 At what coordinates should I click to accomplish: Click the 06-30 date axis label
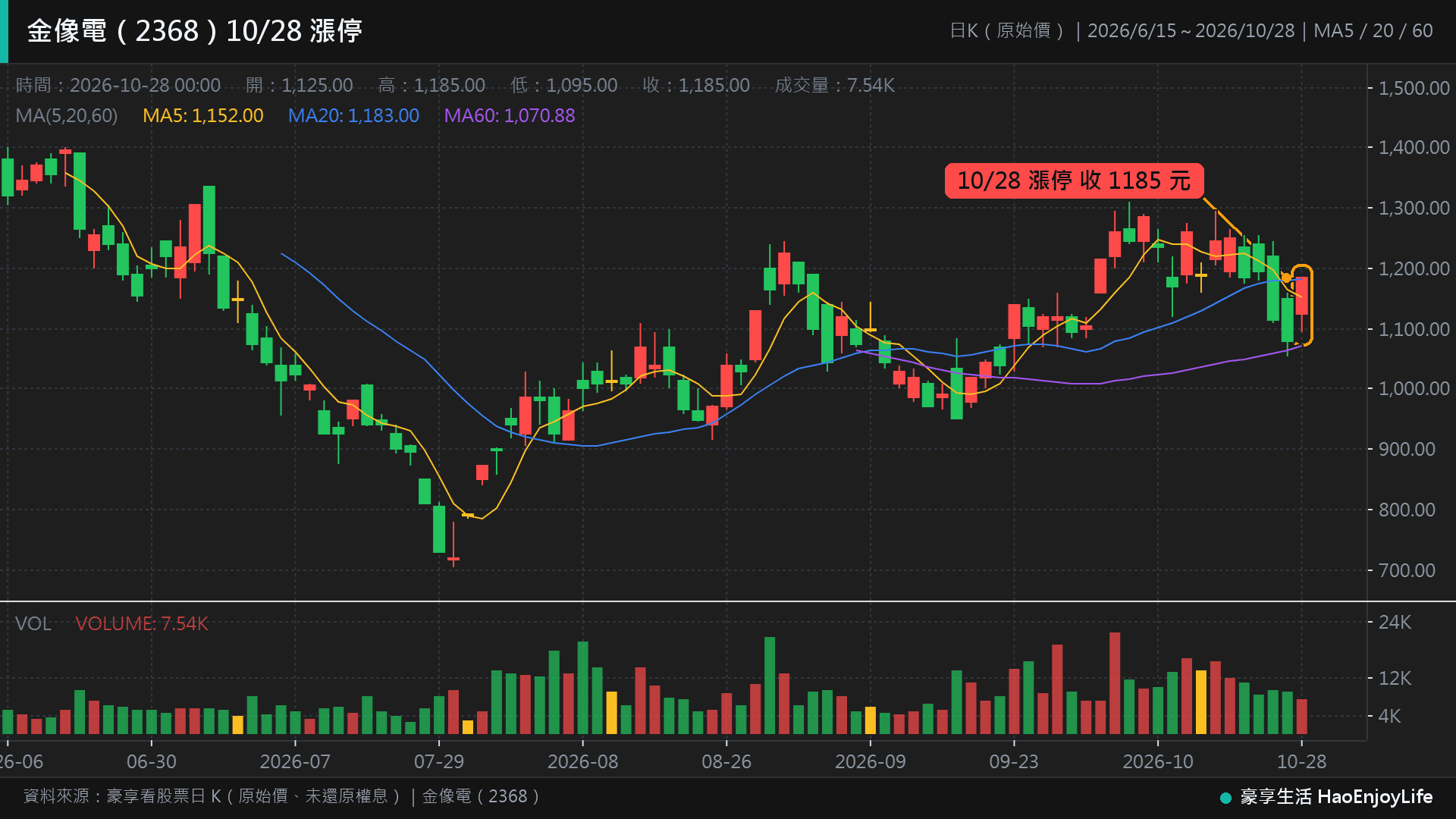tap(152, 761)
